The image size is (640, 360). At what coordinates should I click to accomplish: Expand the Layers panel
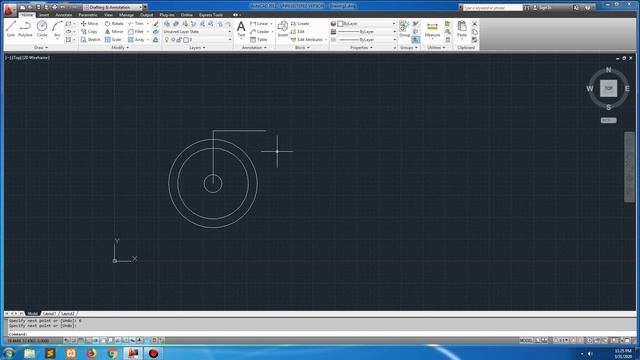pos(197,48)
